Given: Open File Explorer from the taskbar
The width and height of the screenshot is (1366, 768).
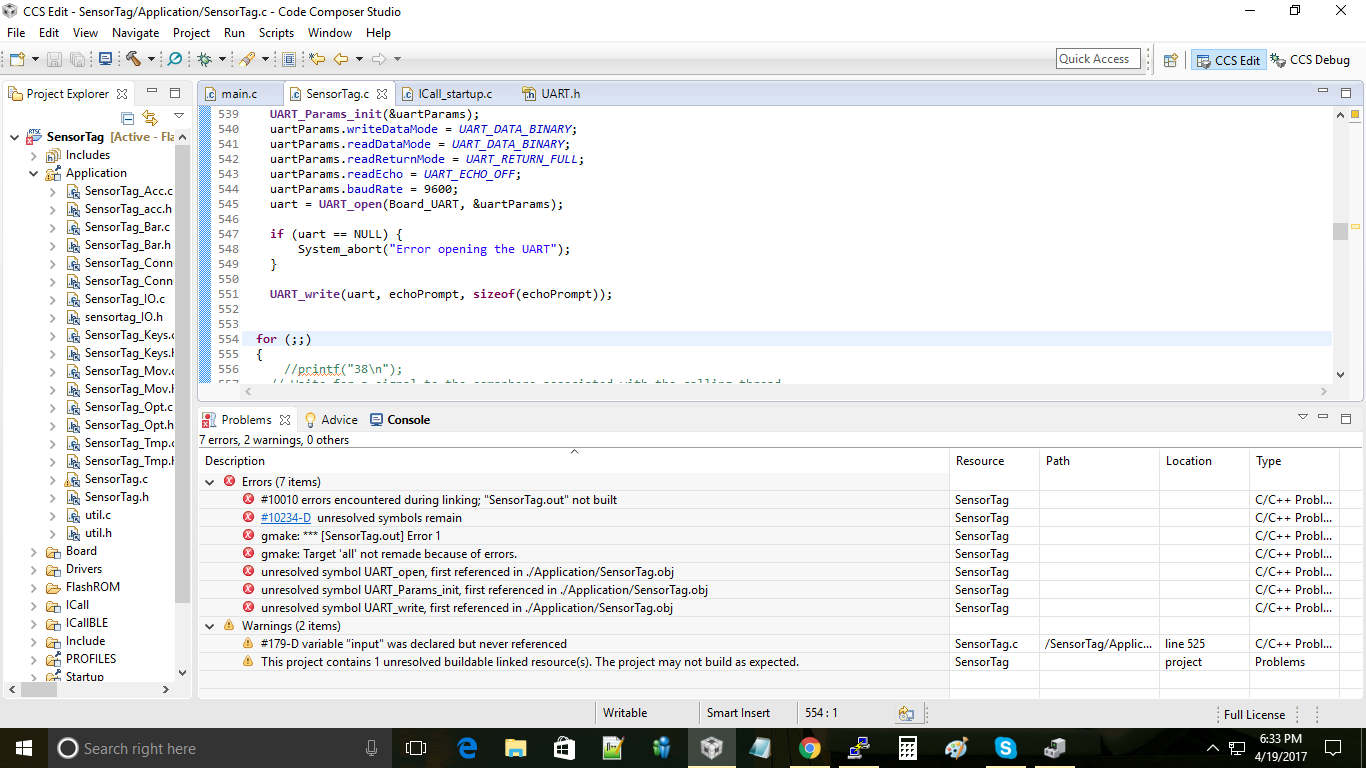Looking at the screenshot, I should (x=516, y=747).
